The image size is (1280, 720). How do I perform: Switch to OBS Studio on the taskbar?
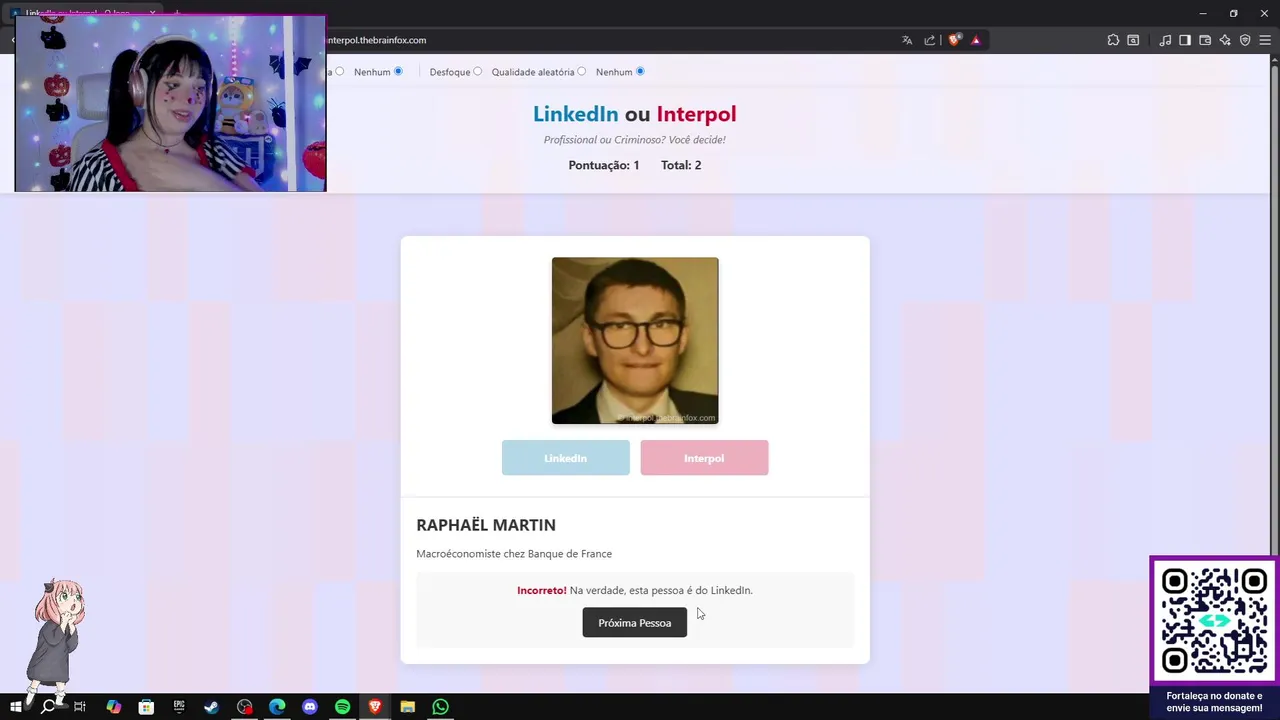(x=244, y=707)
